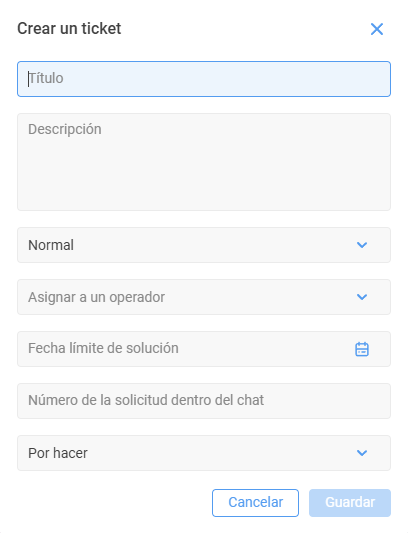Close the Crear un ticket dialog

[x=377, y=29]
